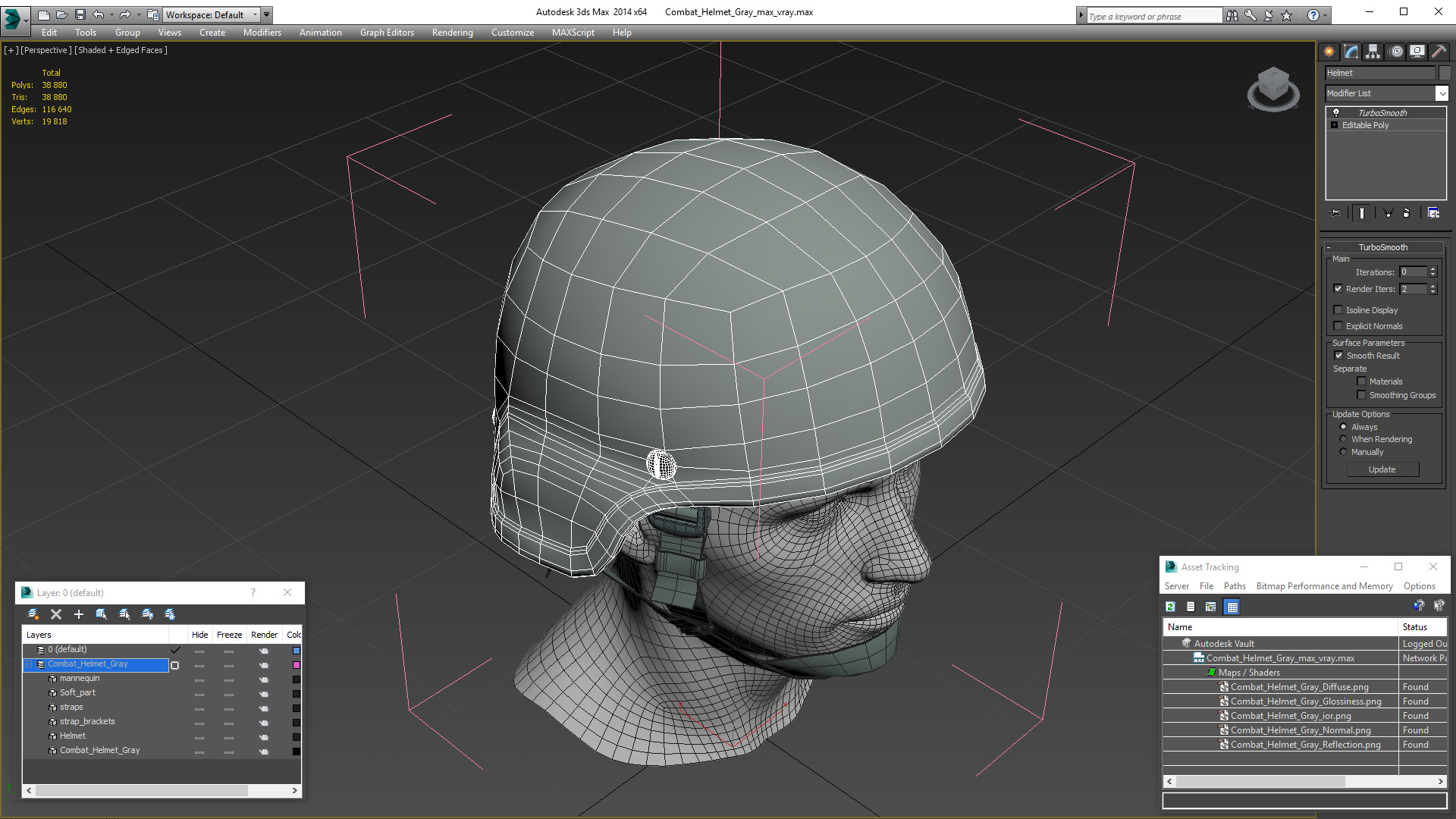Enable the Explicit Normals checkbox
The image size is (1456, 819).
[1338, 326]
